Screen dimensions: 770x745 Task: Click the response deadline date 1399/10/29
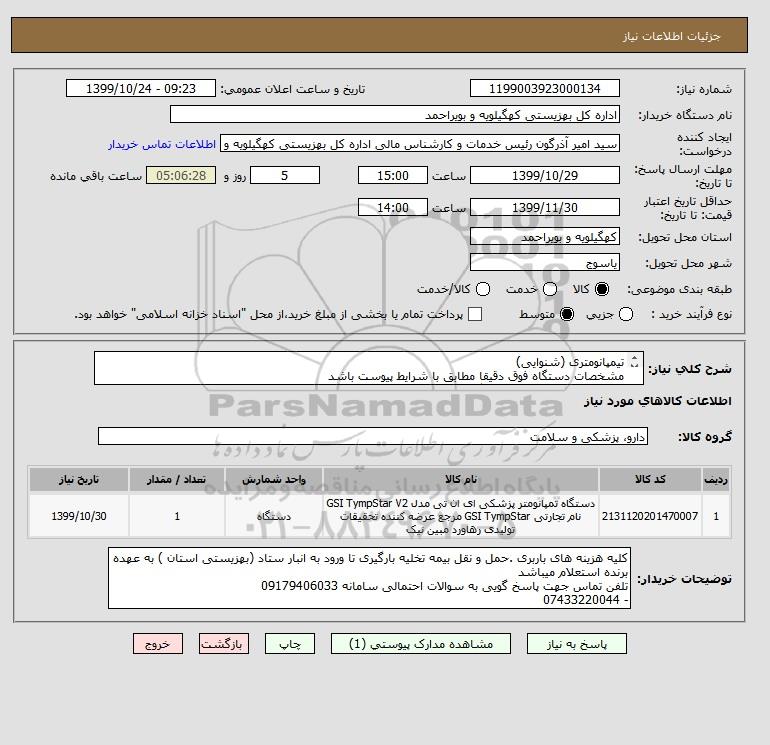pos(545,175)
